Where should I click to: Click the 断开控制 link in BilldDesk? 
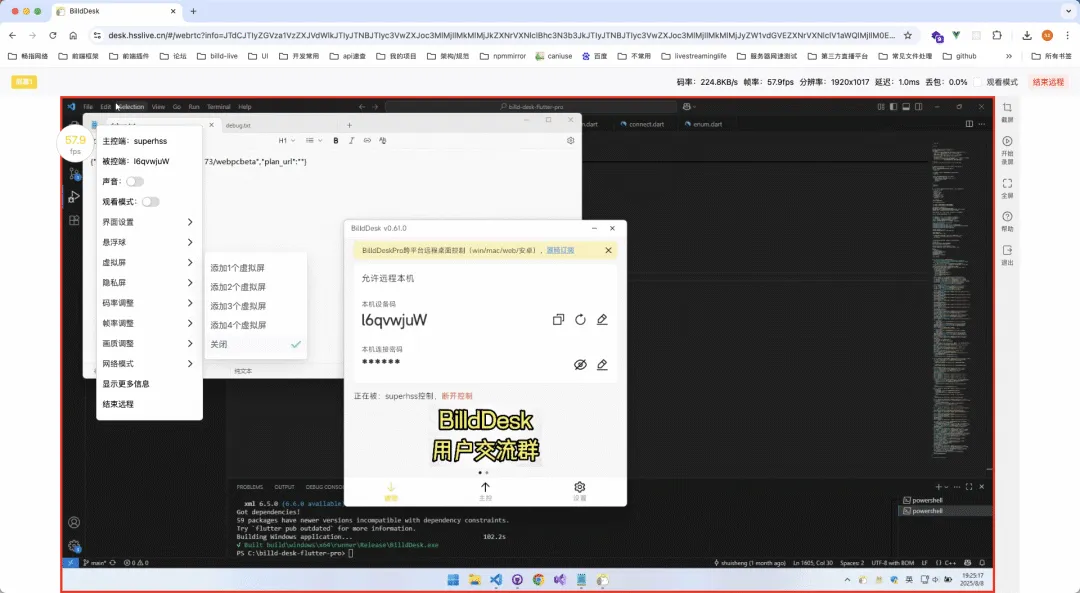point(457,396)
